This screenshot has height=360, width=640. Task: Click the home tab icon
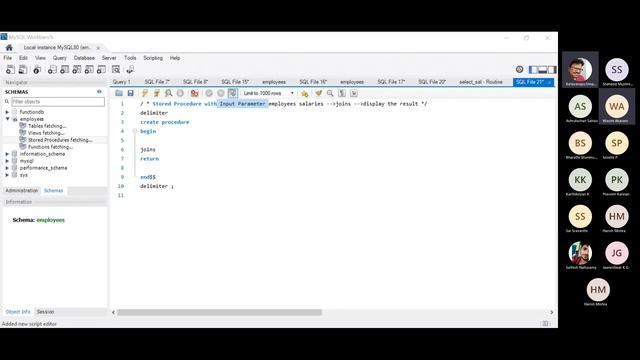tap(9, 47)
